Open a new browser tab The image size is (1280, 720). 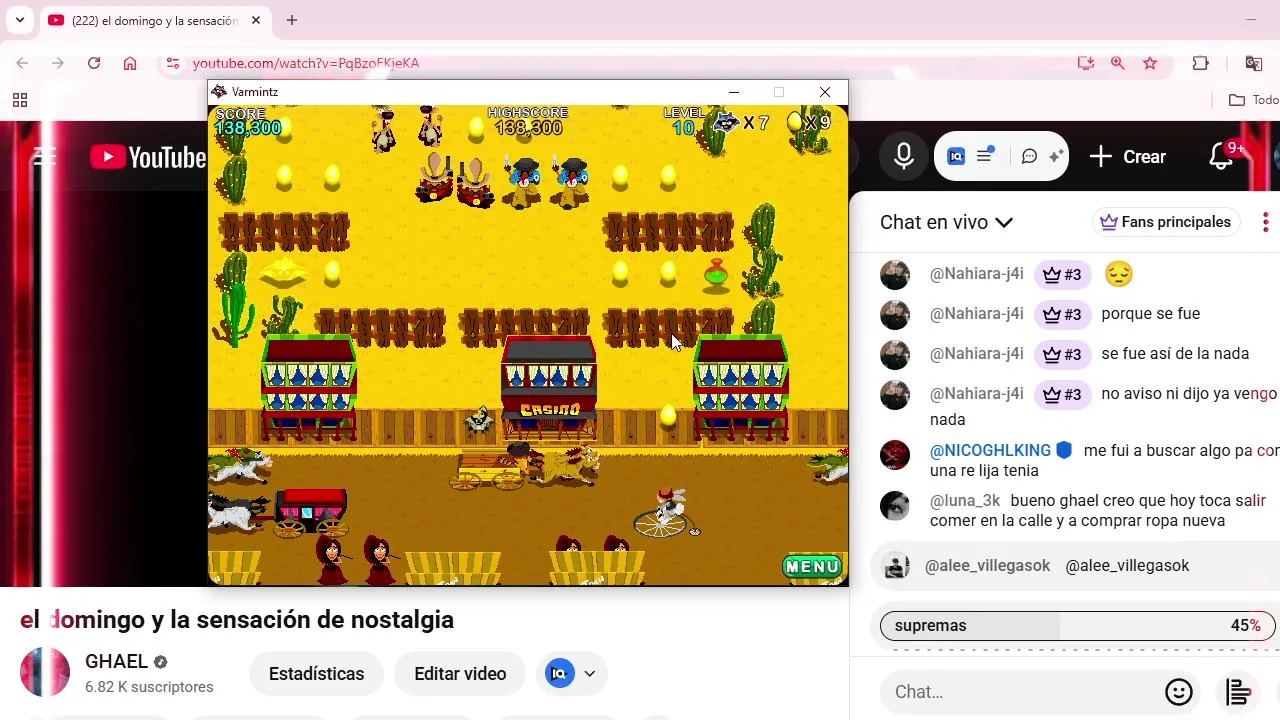(292, 20)
